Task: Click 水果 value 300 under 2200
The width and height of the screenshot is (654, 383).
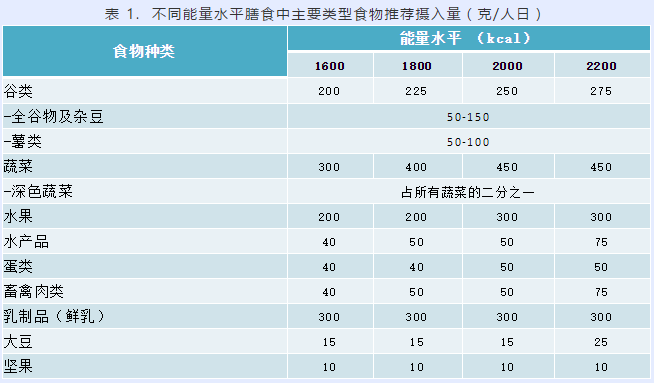Action: pos(601,217)
